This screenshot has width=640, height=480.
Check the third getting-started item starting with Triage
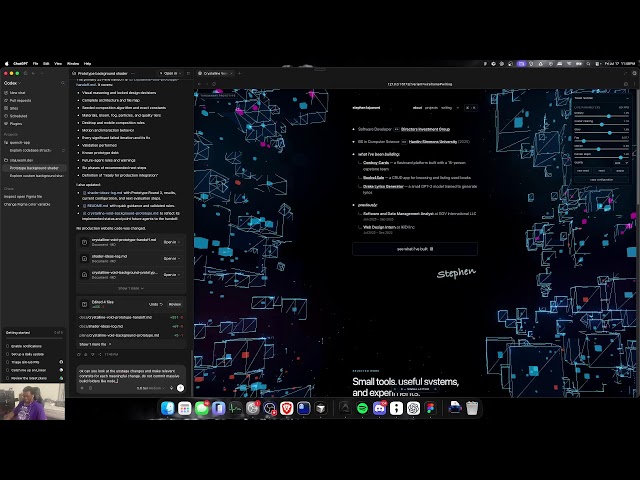point(8,362)
